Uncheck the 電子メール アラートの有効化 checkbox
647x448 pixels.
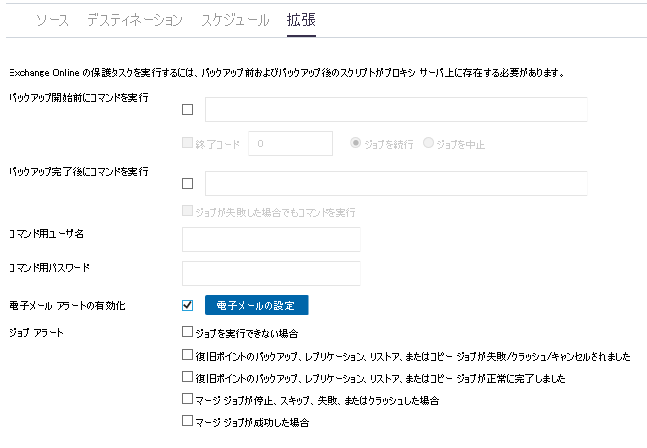click(187, 305)
